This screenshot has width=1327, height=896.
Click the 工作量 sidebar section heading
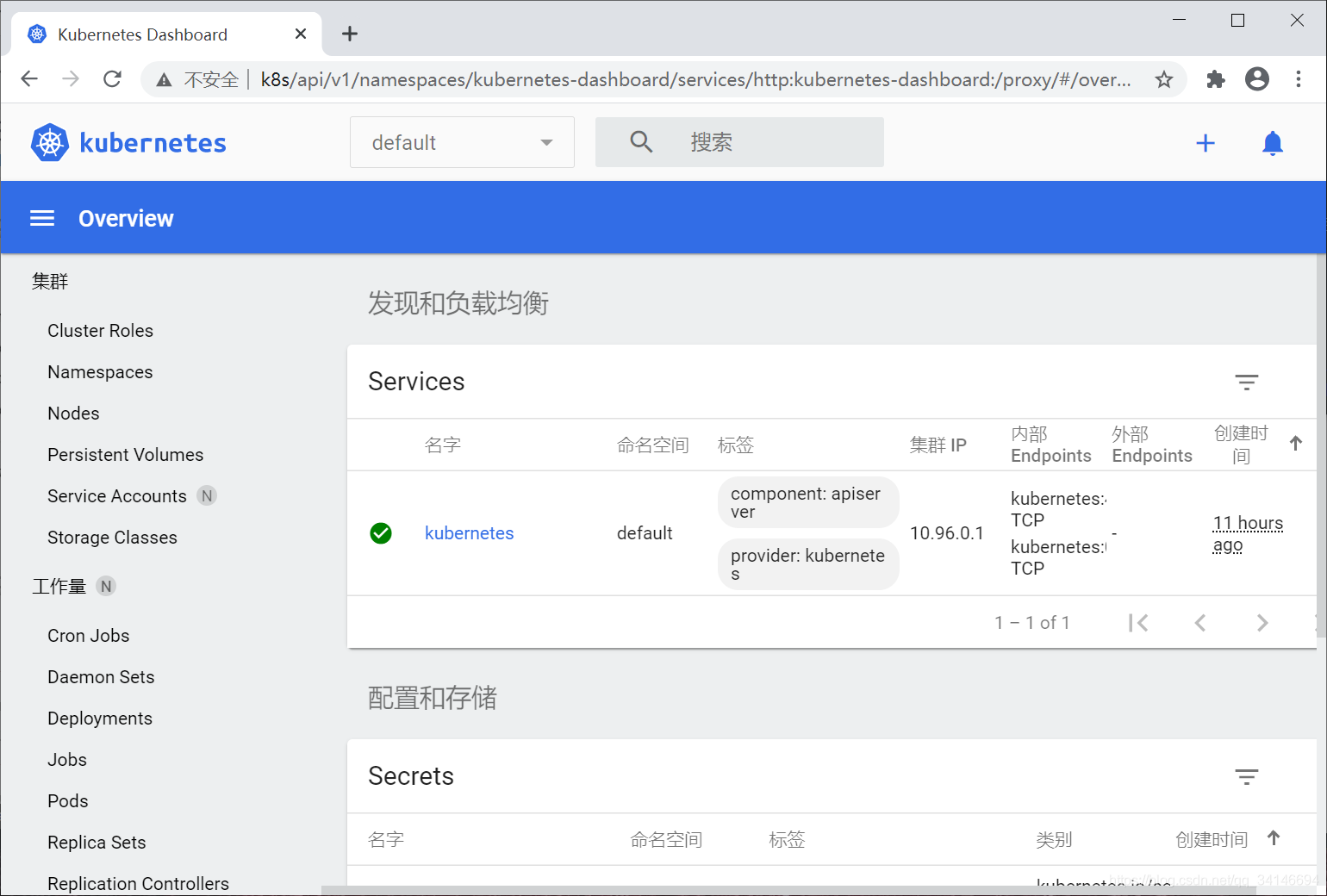[59, 587]
